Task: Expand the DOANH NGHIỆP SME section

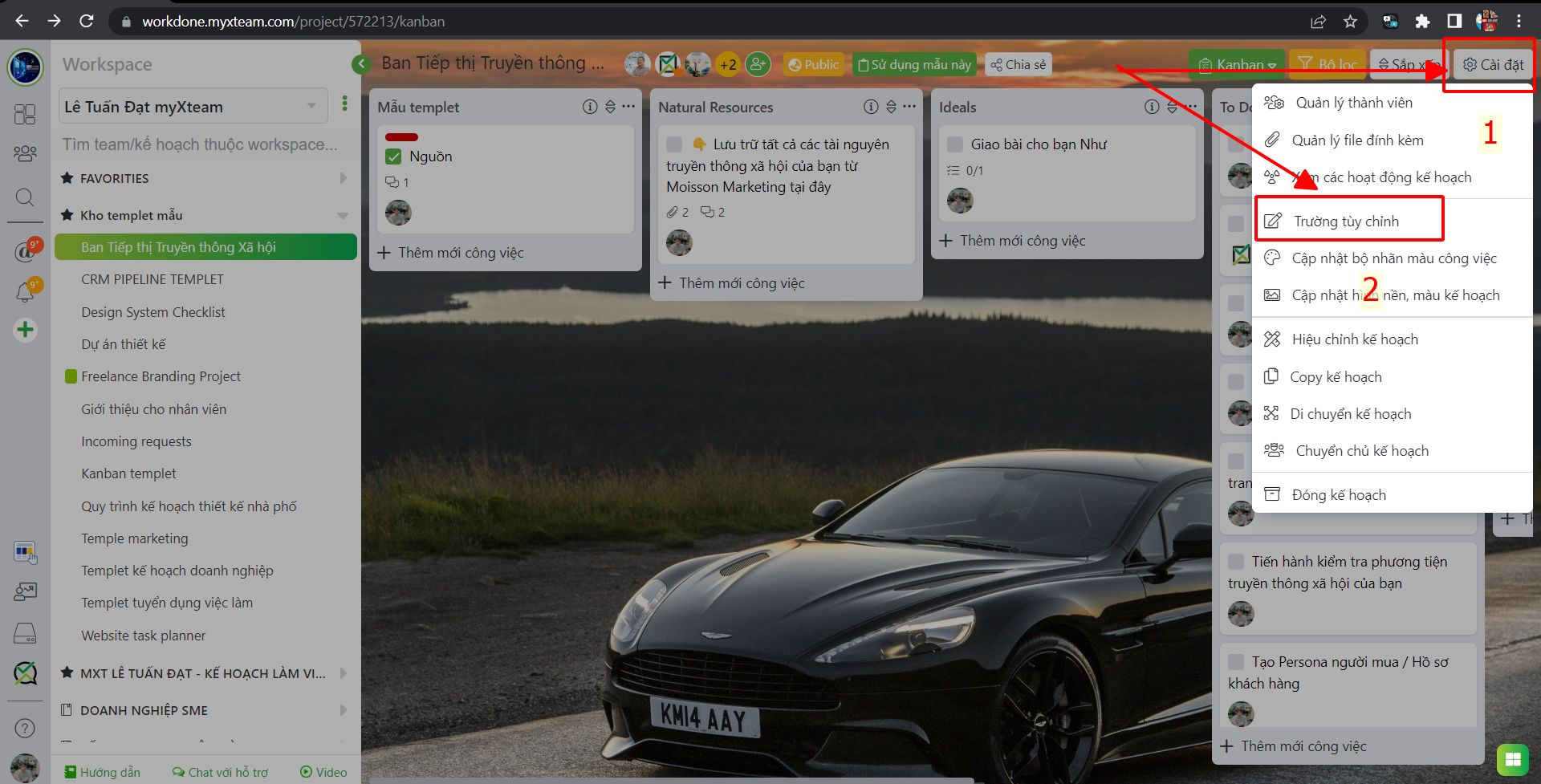Action: click(344, 710)
